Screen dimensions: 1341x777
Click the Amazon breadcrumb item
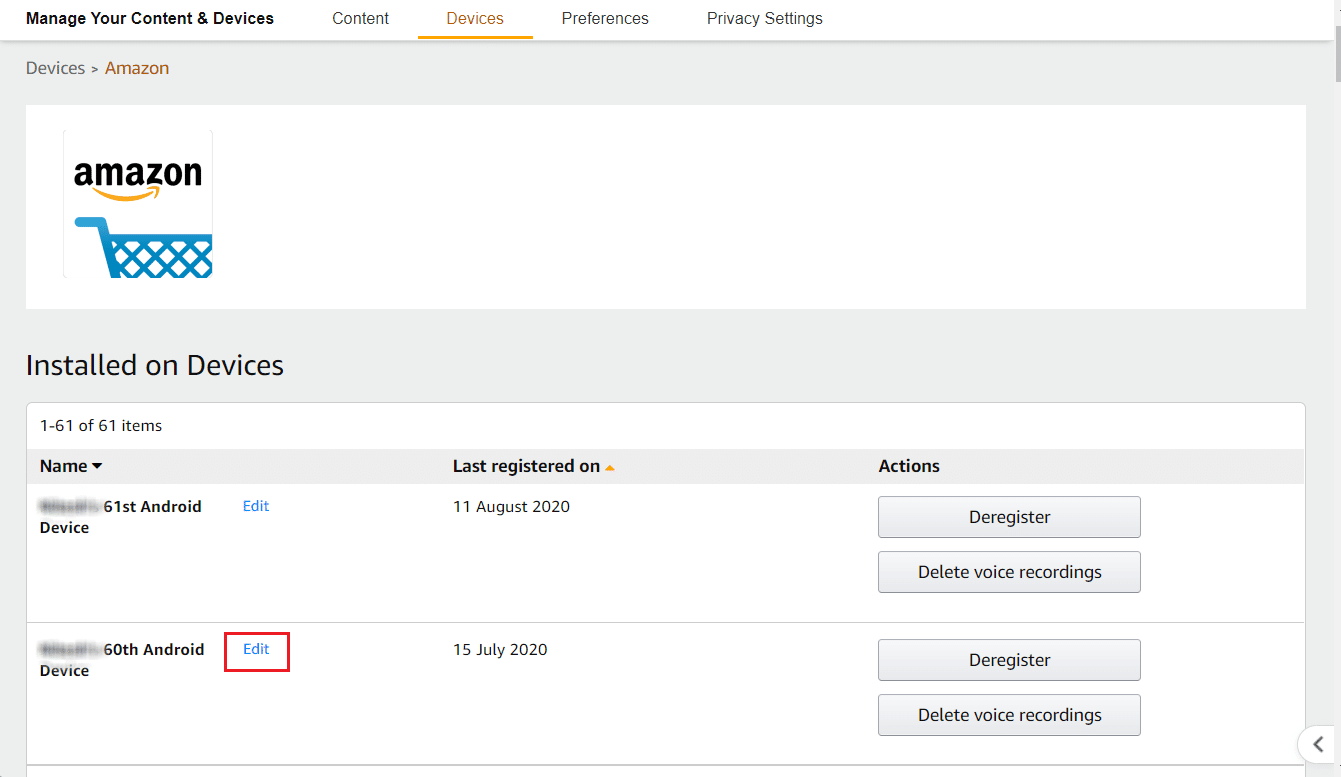click(x=137, y=68)
